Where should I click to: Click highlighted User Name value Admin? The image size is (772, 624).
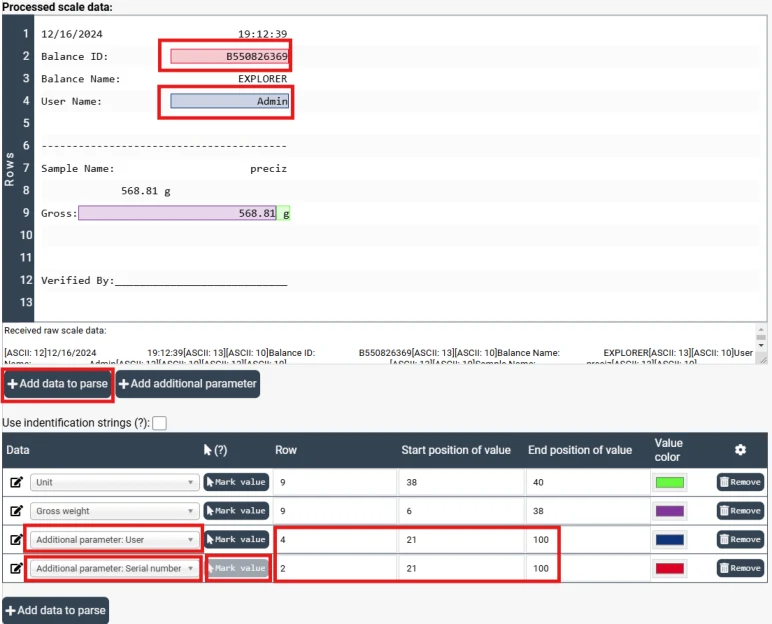coord(229,101)
